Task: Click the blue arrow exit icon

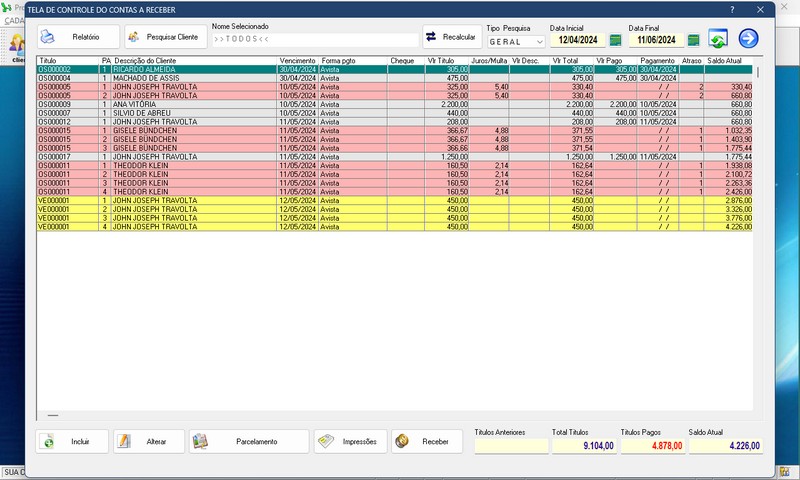Action: pos(748,39)
